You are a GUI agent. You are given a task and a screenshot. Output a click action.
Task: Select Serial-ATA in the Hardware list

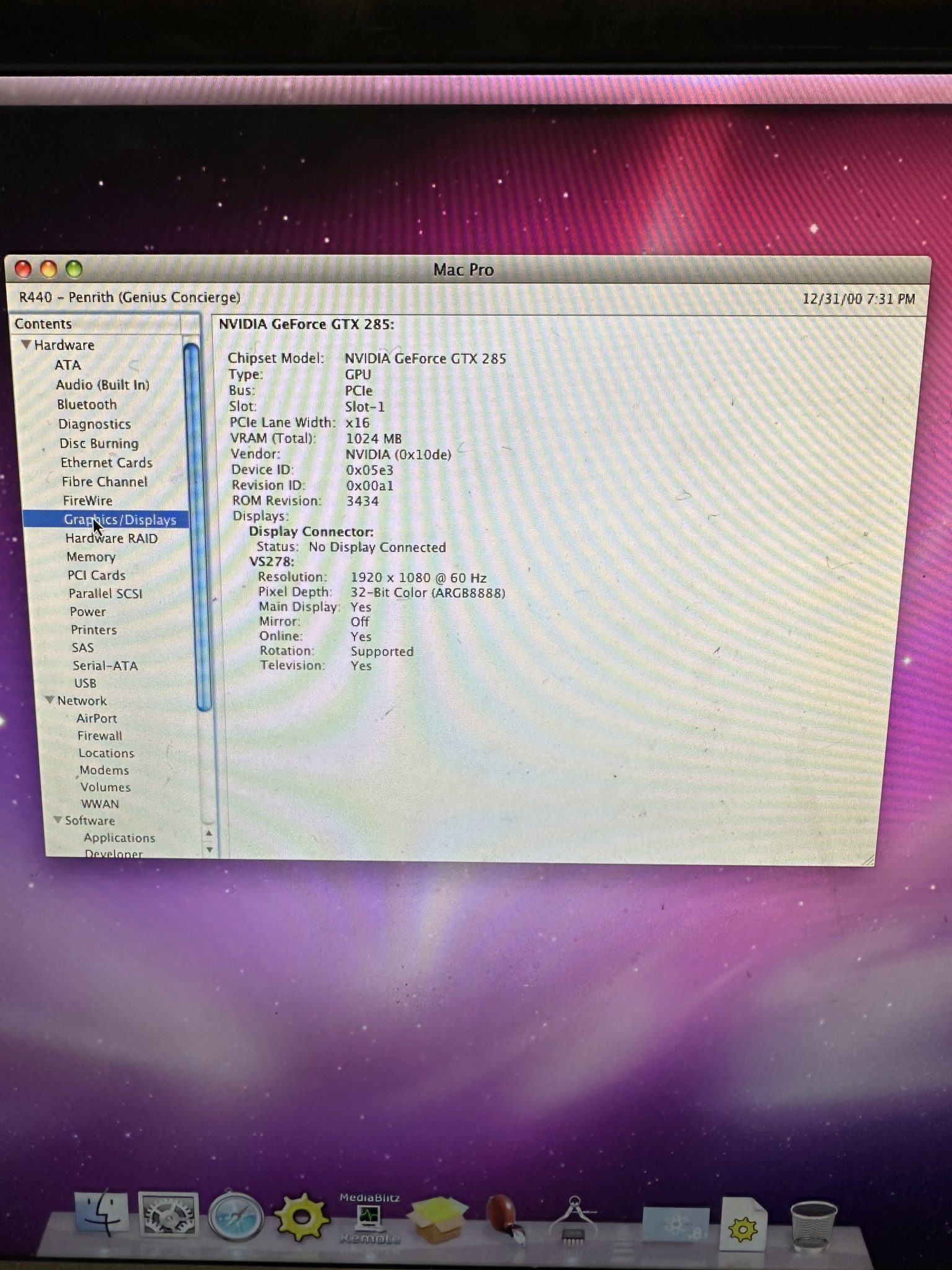pyautogui.click(x=105, y=665)
